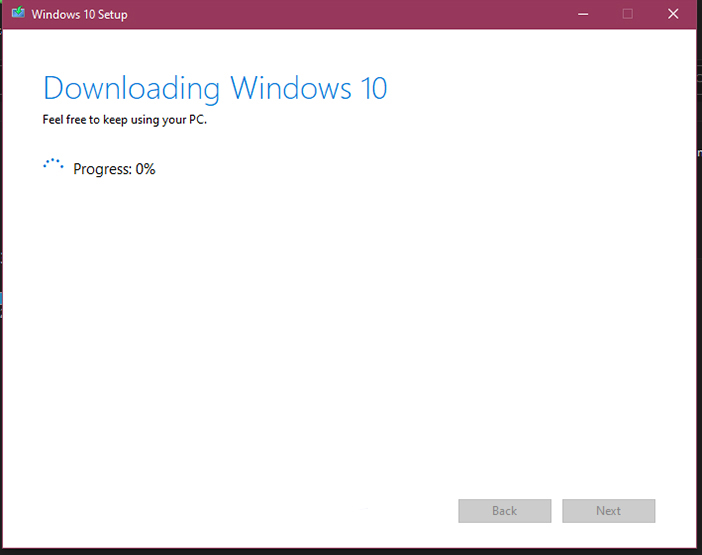This screenshot has width=702, height=555.
Task: Click the empty maroon title bar area
Action: pos(350,14)
